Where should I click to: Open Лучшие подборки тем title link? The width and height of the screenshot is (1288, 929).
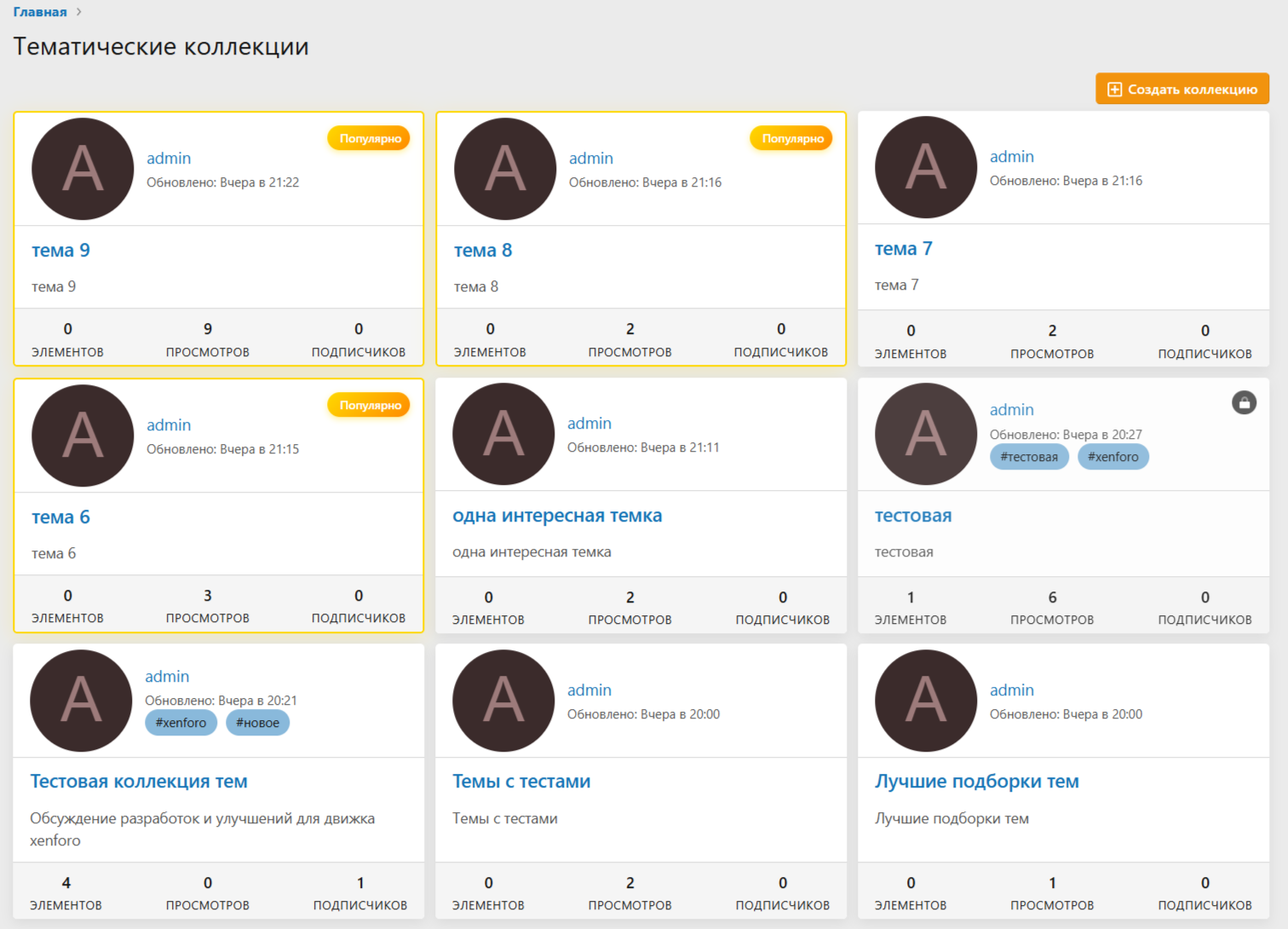coord(976,782)
